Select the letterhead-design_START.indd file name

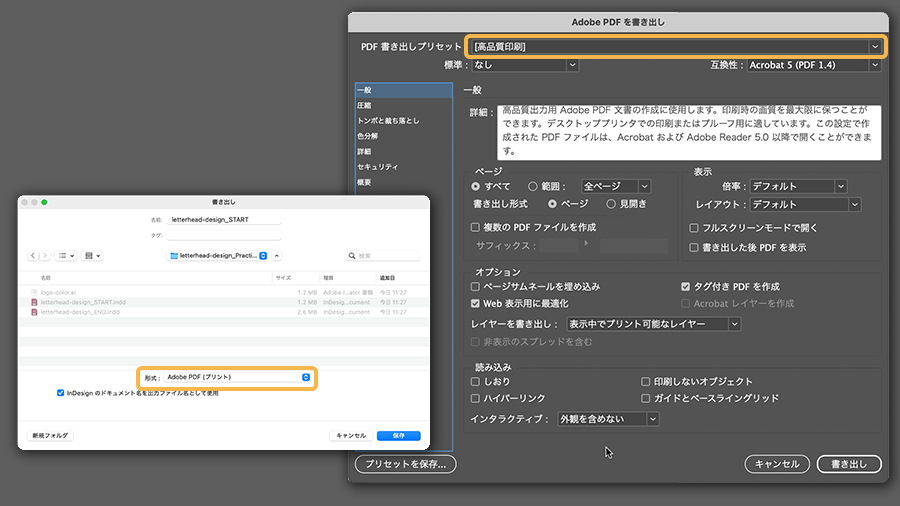click(83, 302)
